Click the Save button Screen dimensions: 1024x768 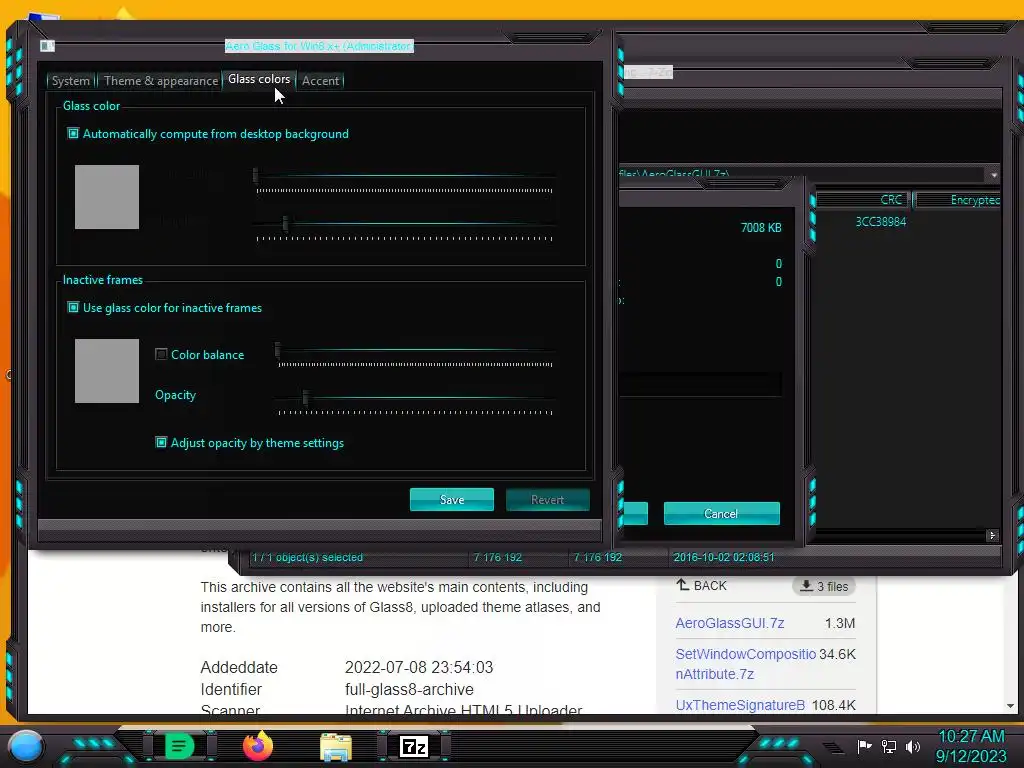click(x=452, y=500)
